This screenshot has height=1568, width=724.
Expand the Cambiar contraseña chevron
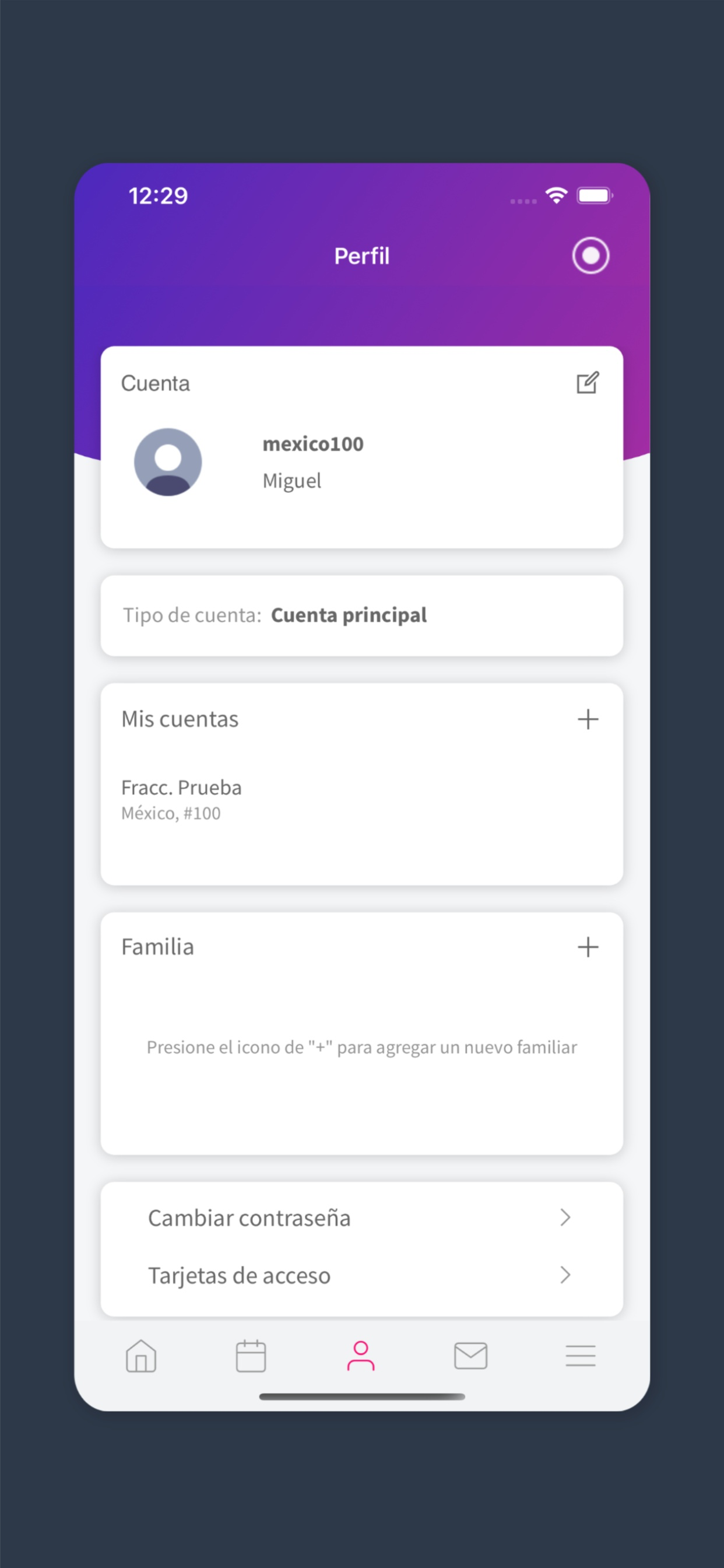[565, 1217]
